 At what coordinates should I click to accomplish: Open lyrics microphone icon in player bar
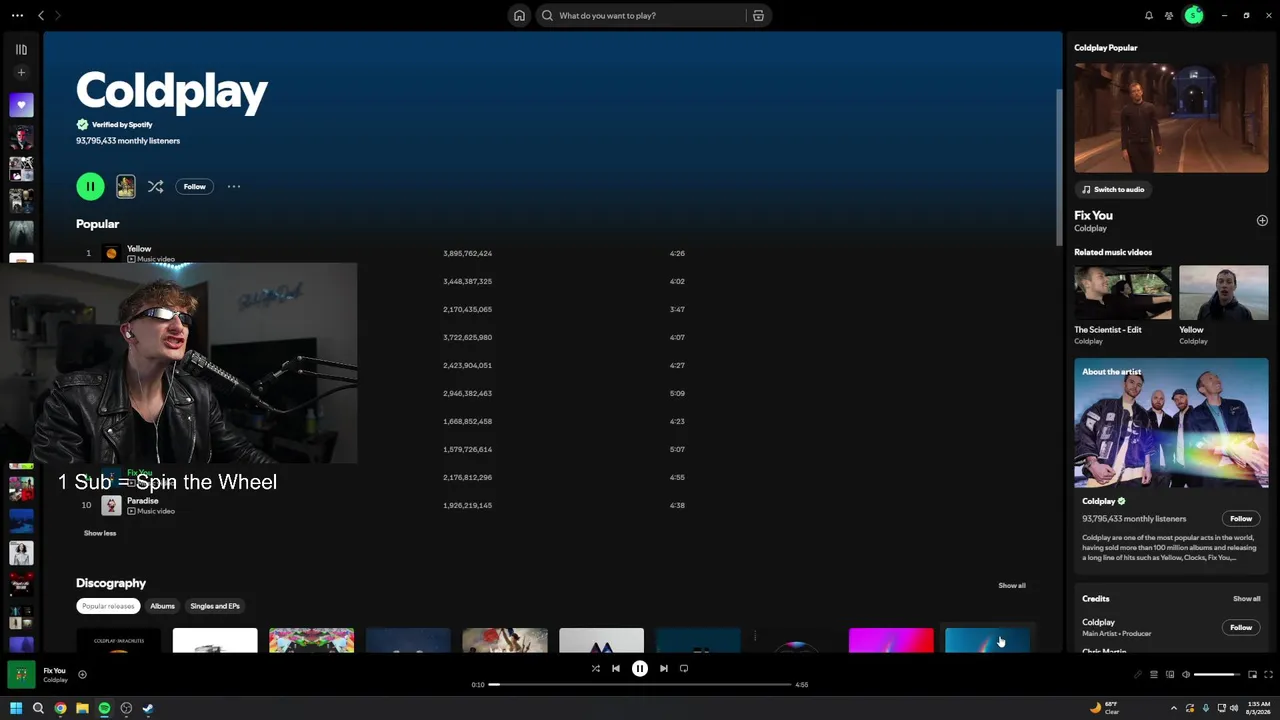point(1138,675)
